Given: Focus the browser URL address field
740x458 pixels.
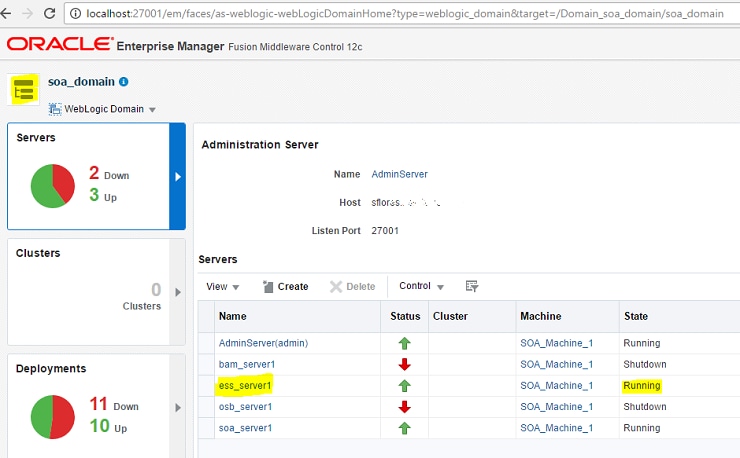Looking at the screenshot, I should pos(404,14).
